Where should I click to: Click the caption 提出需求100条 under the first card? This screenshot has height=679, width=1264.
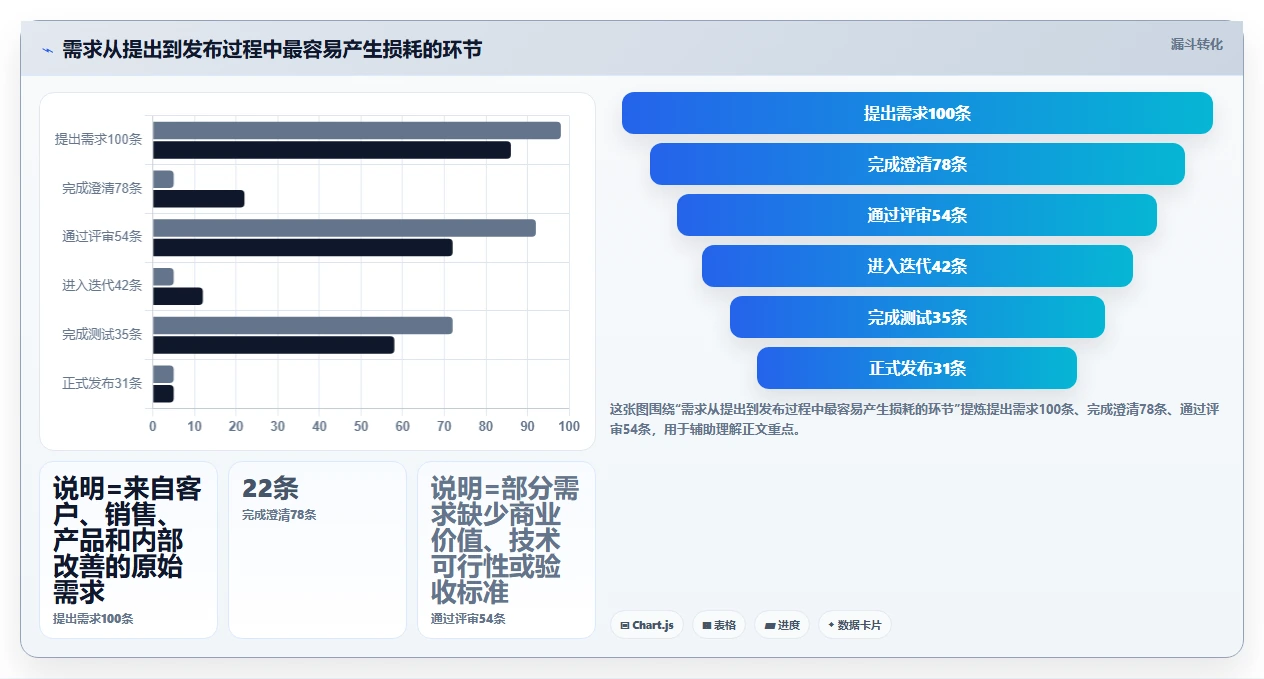click(x=93, y=619)
